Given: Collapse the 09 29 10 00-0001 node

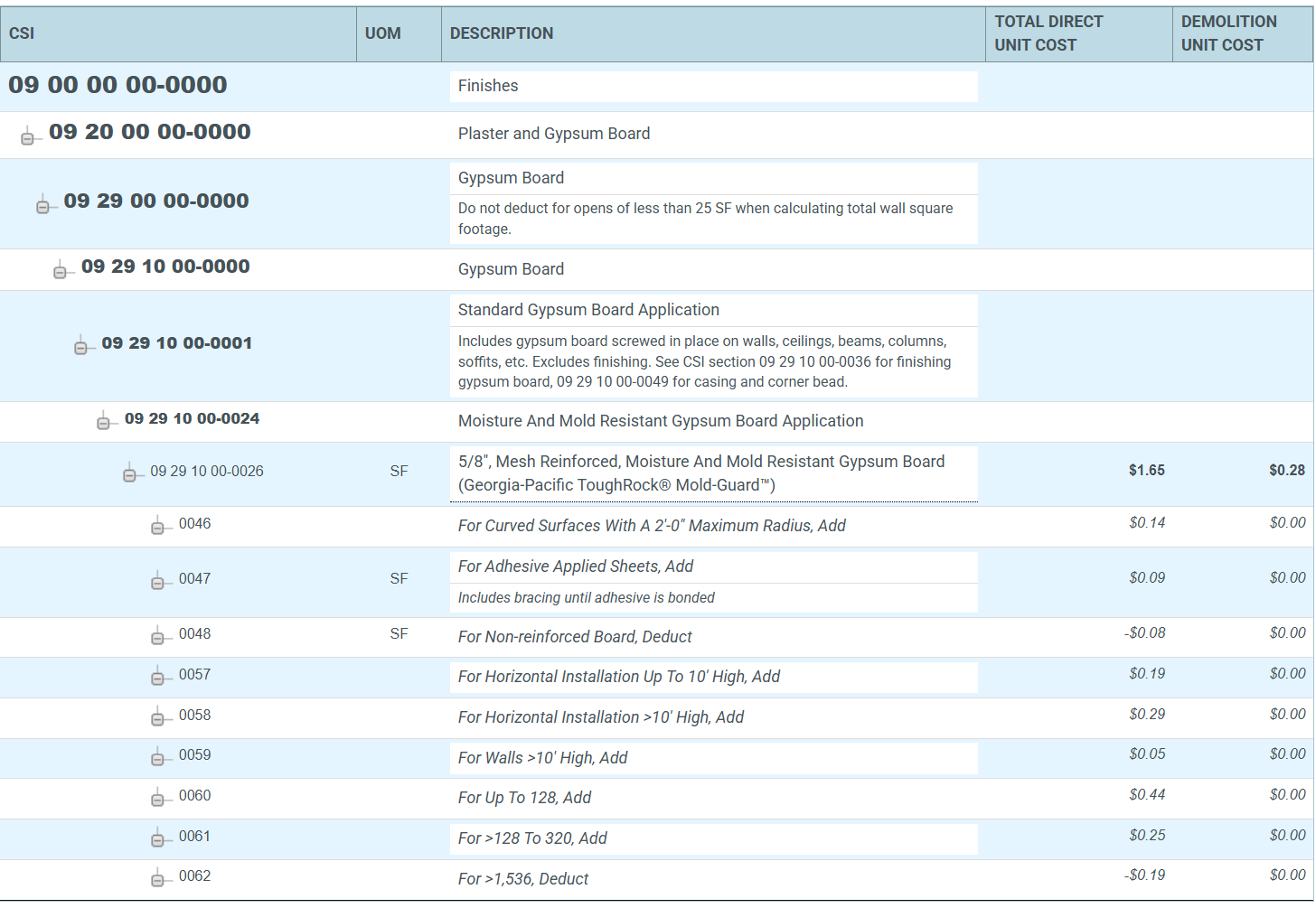Looking at the screenshot, I should (x=80, y=348).
